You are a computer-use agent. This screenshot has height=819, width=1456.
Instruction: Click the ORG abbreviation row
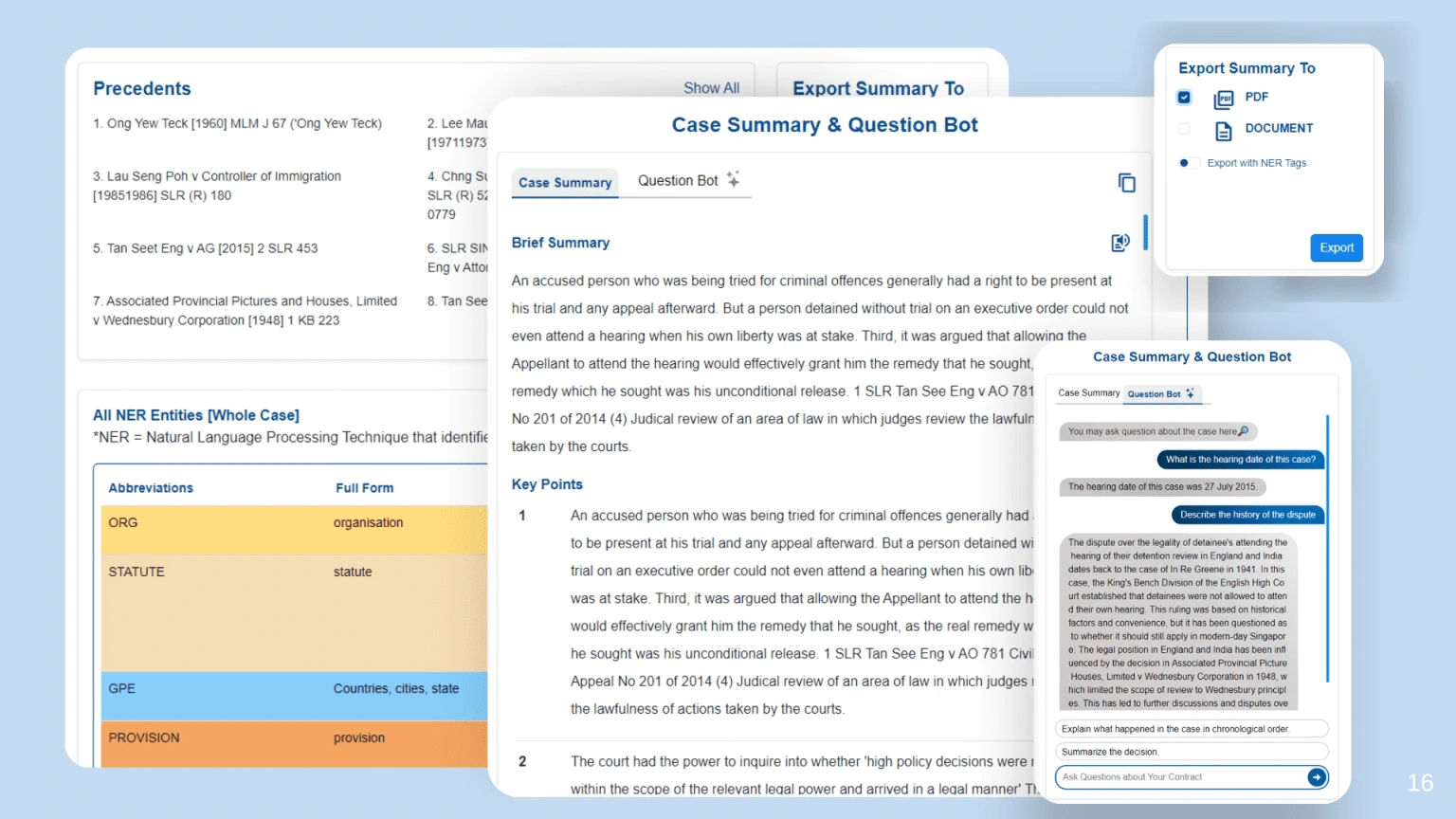294,530
